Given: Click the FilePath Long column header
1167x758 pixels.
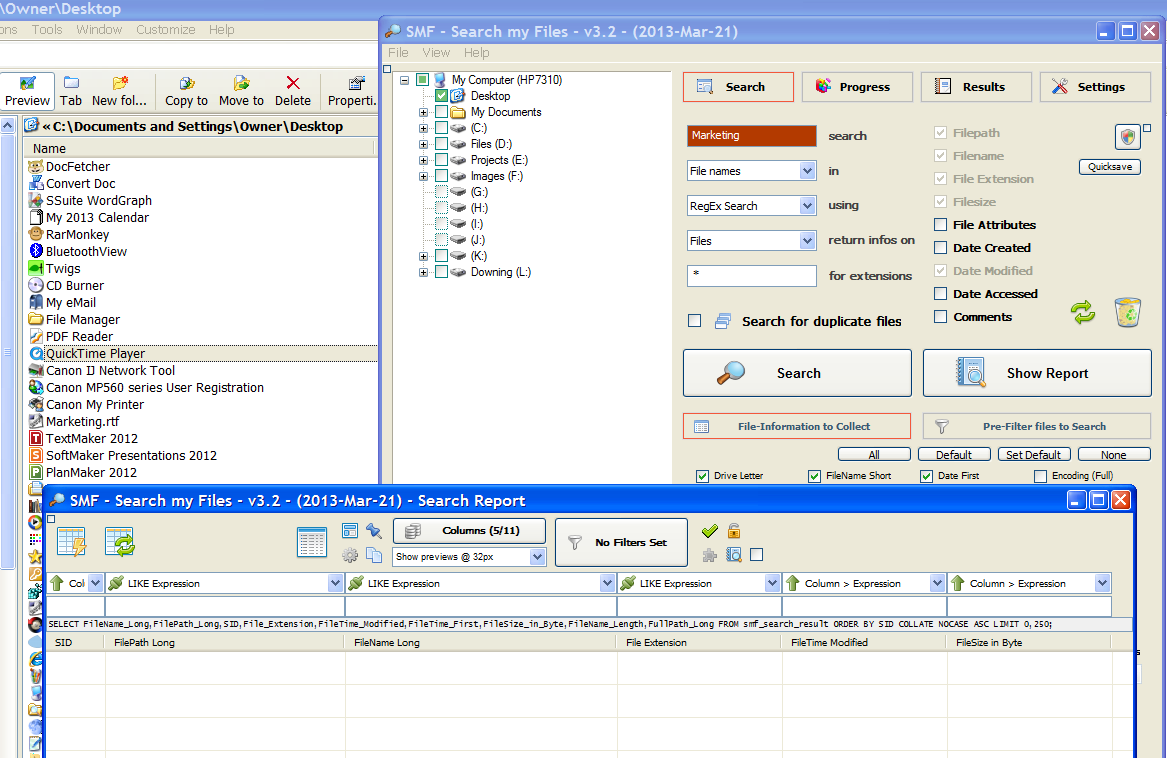Looking at the screenshot, I should pyautogui.click(x=225, y=643).
